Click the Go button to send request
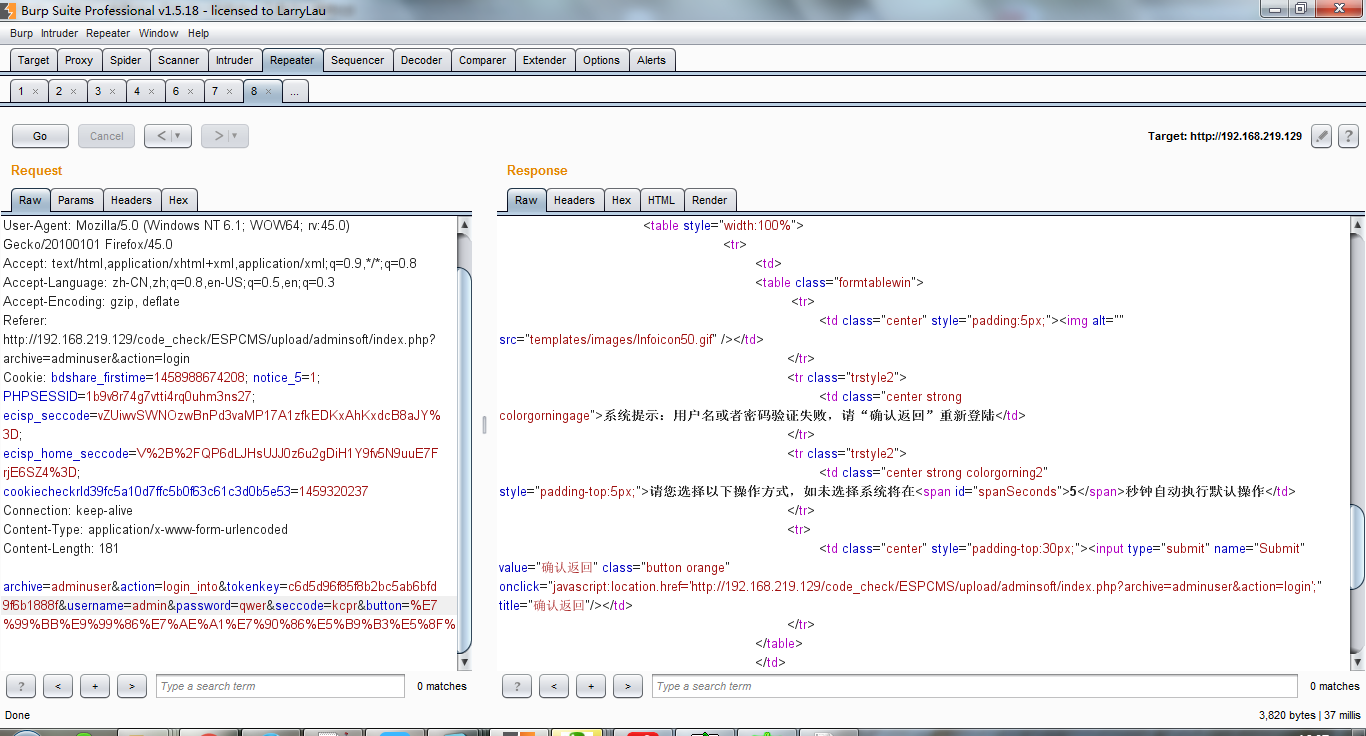The image size is (1366, 736). click(40, 136)
